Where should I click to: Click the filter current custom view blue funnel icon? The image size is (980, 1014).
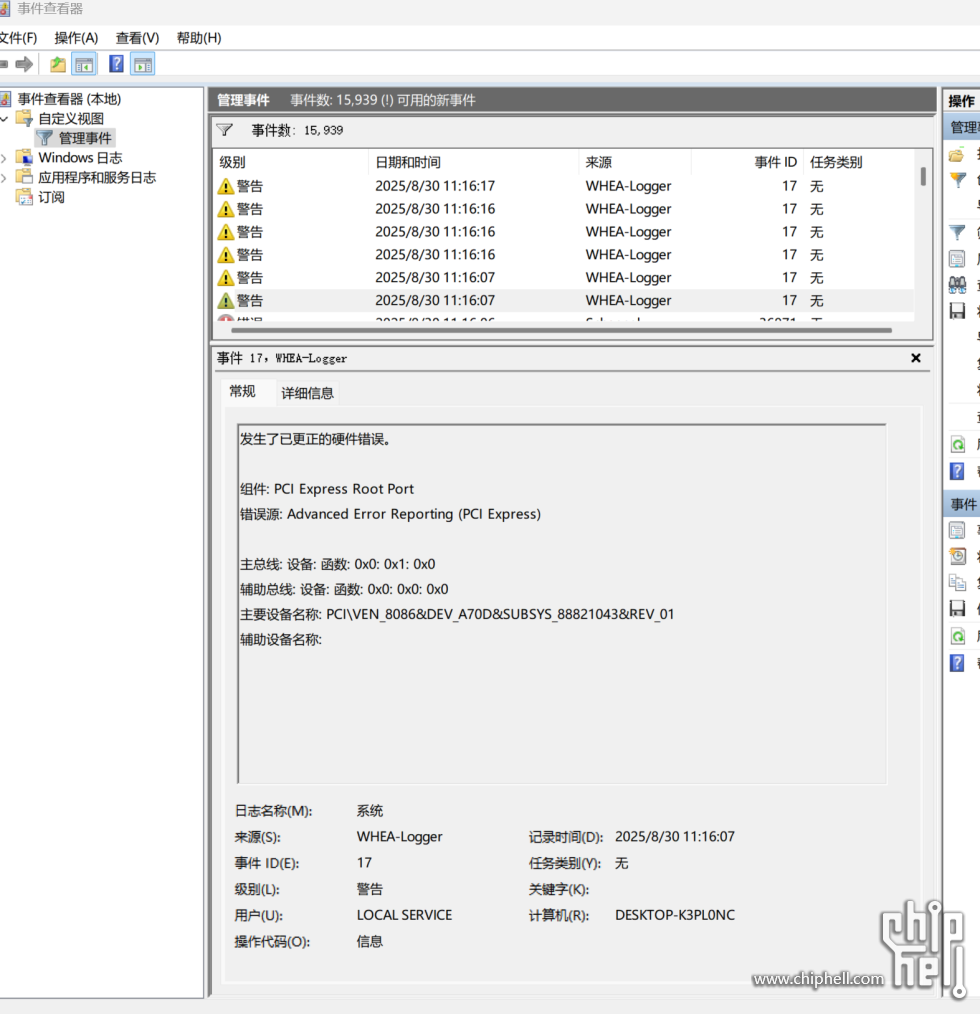point(957,233)
